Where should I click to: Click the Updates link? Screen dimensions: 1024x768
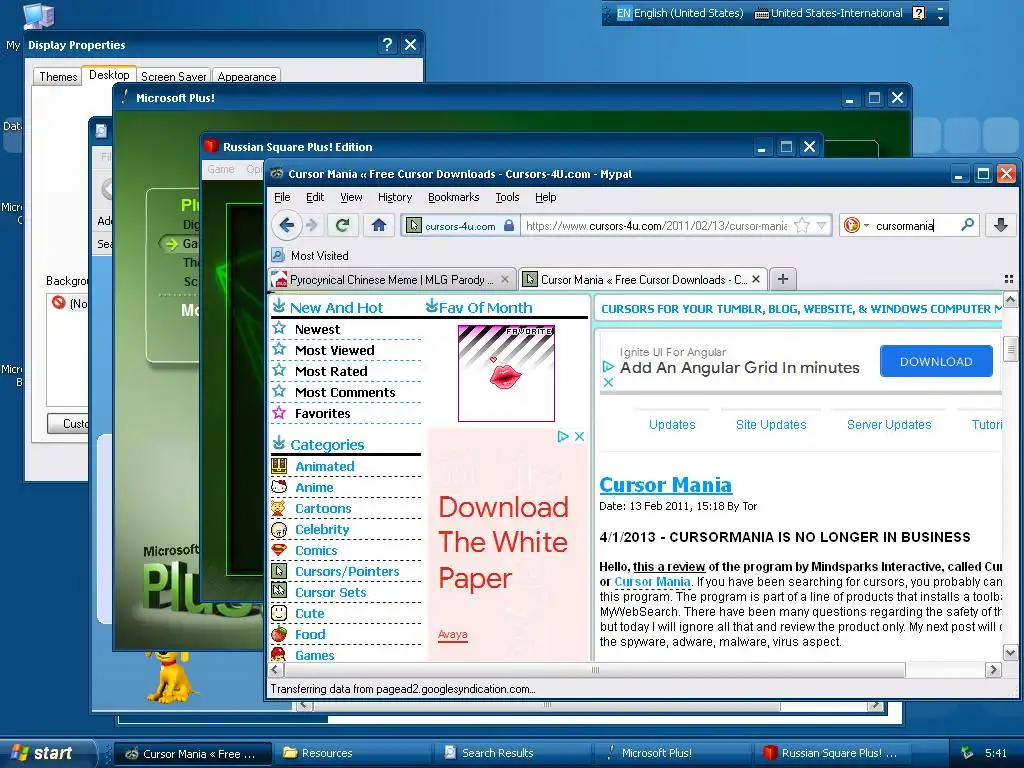[672, 424]
